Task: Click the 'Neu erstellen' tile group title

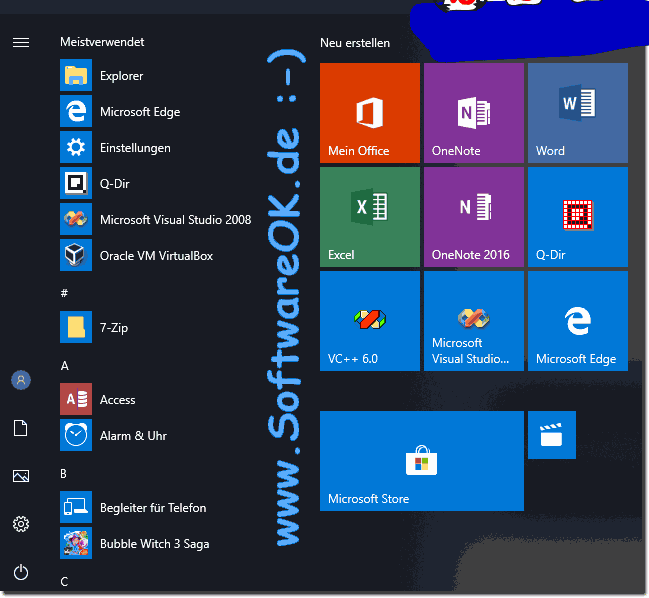Action: [355, 43]
